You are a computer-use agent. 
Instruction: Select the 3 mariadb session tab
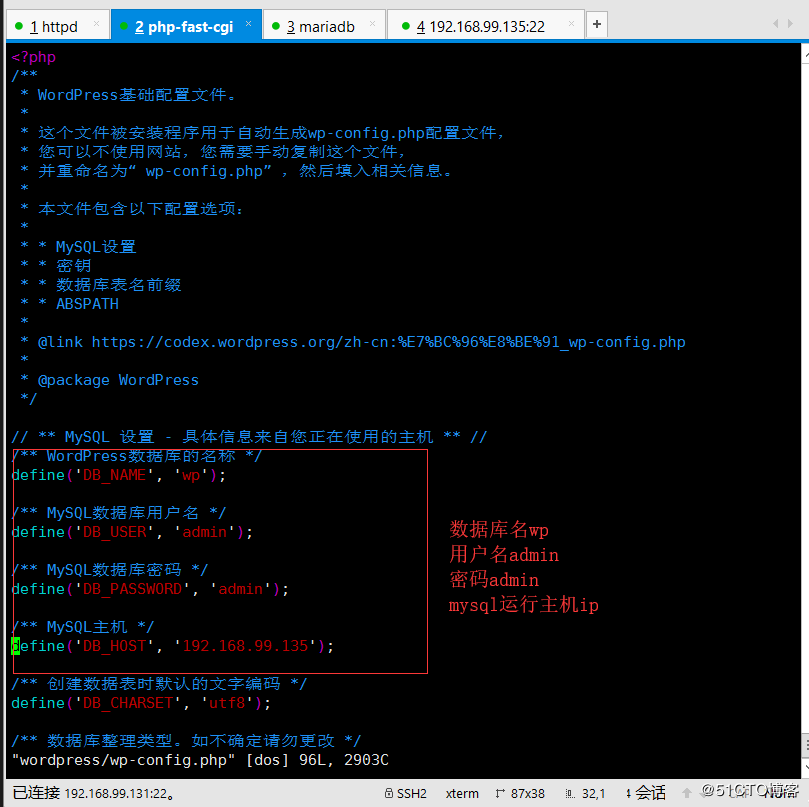pyautogui.click(x=322, y=26)
